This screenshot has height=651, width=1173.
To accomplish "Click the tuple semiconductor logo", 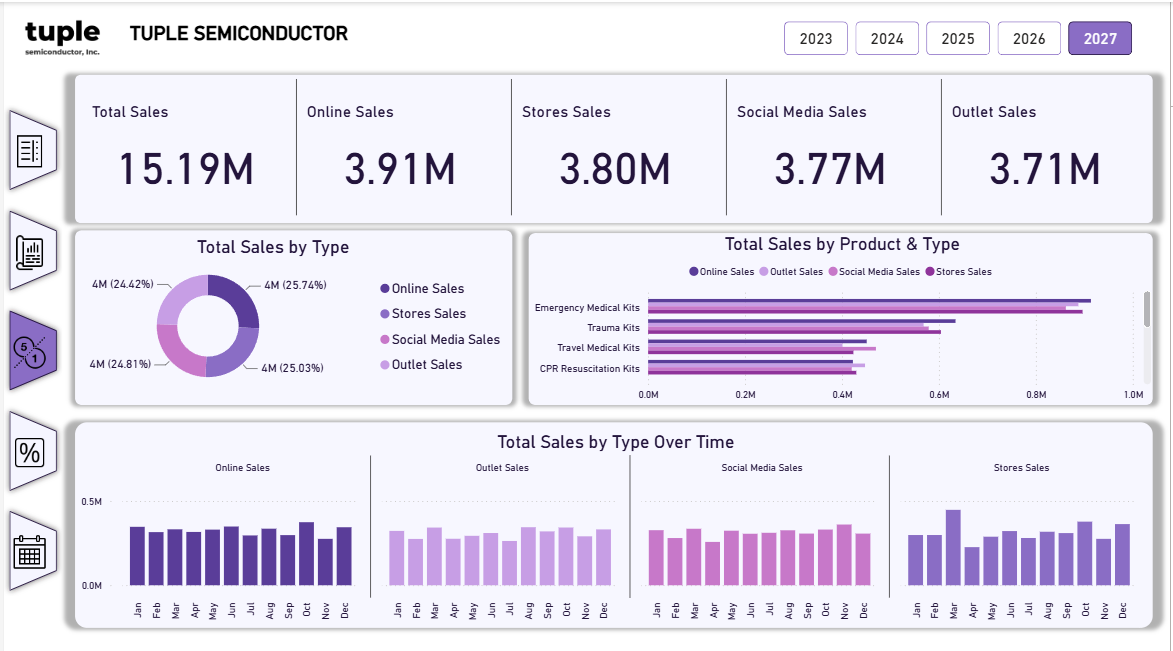I will [62, 37].
